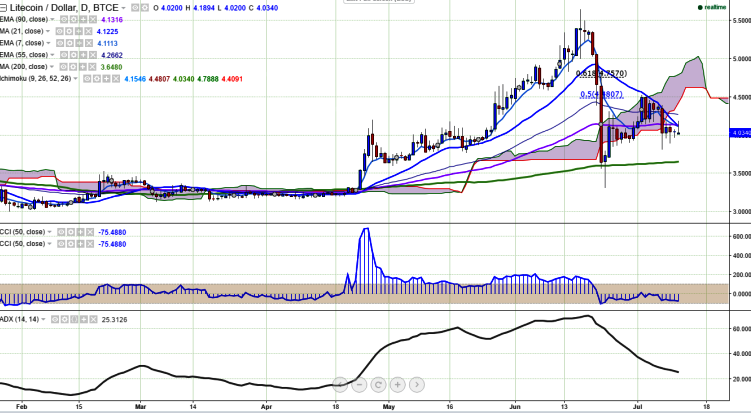This screenshot has width=751, height=413.
Task: Click the Ichimoku value 4.7888
Action: (x=208, y=79)
